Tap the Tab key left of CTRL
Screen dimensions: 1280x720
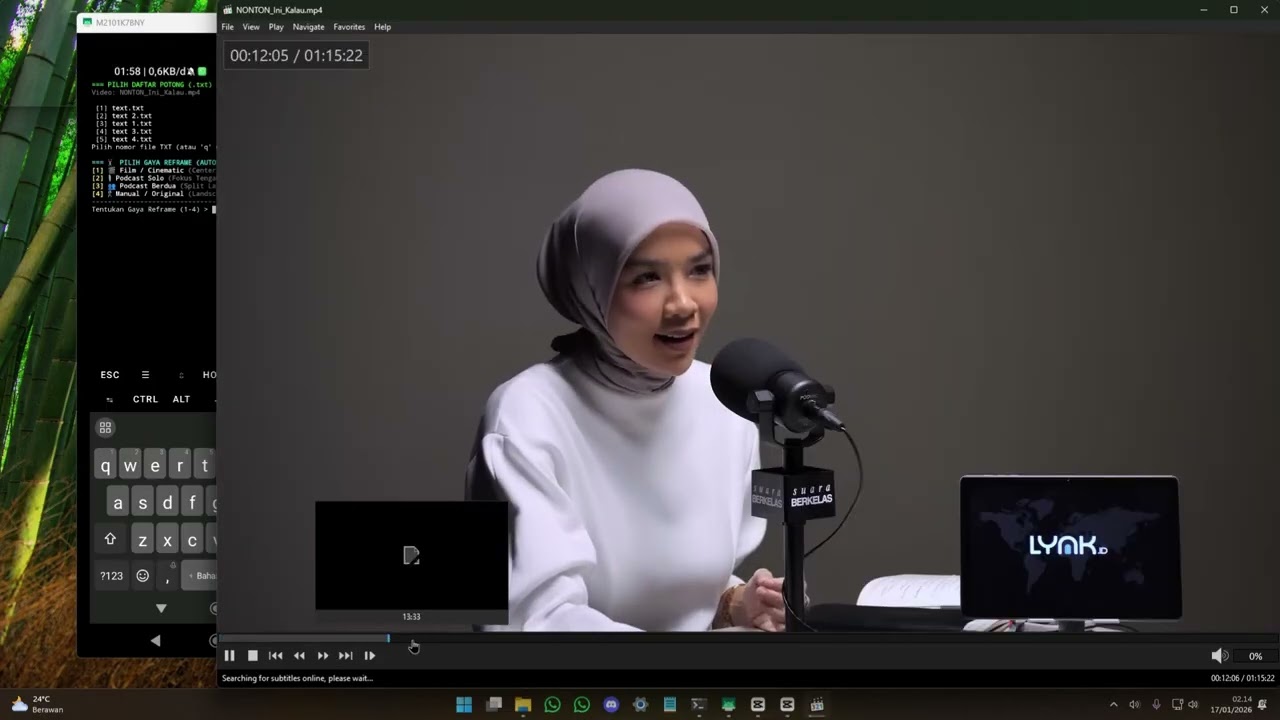click(x=110, y=399)
